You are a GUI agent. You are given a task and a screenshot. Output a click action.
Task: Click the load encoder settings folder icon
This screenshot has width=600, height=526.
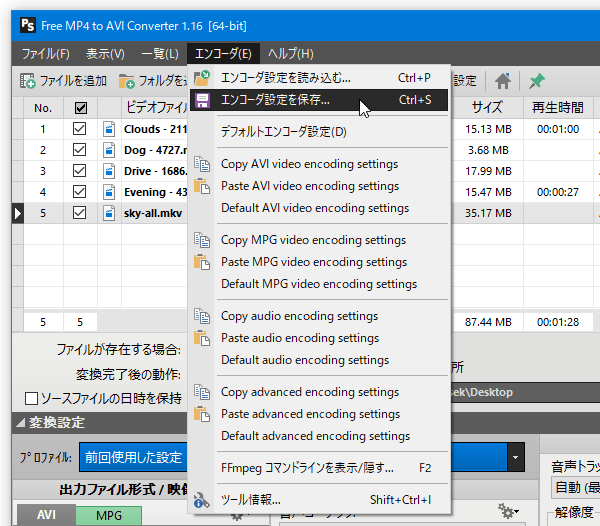point(202,78)
